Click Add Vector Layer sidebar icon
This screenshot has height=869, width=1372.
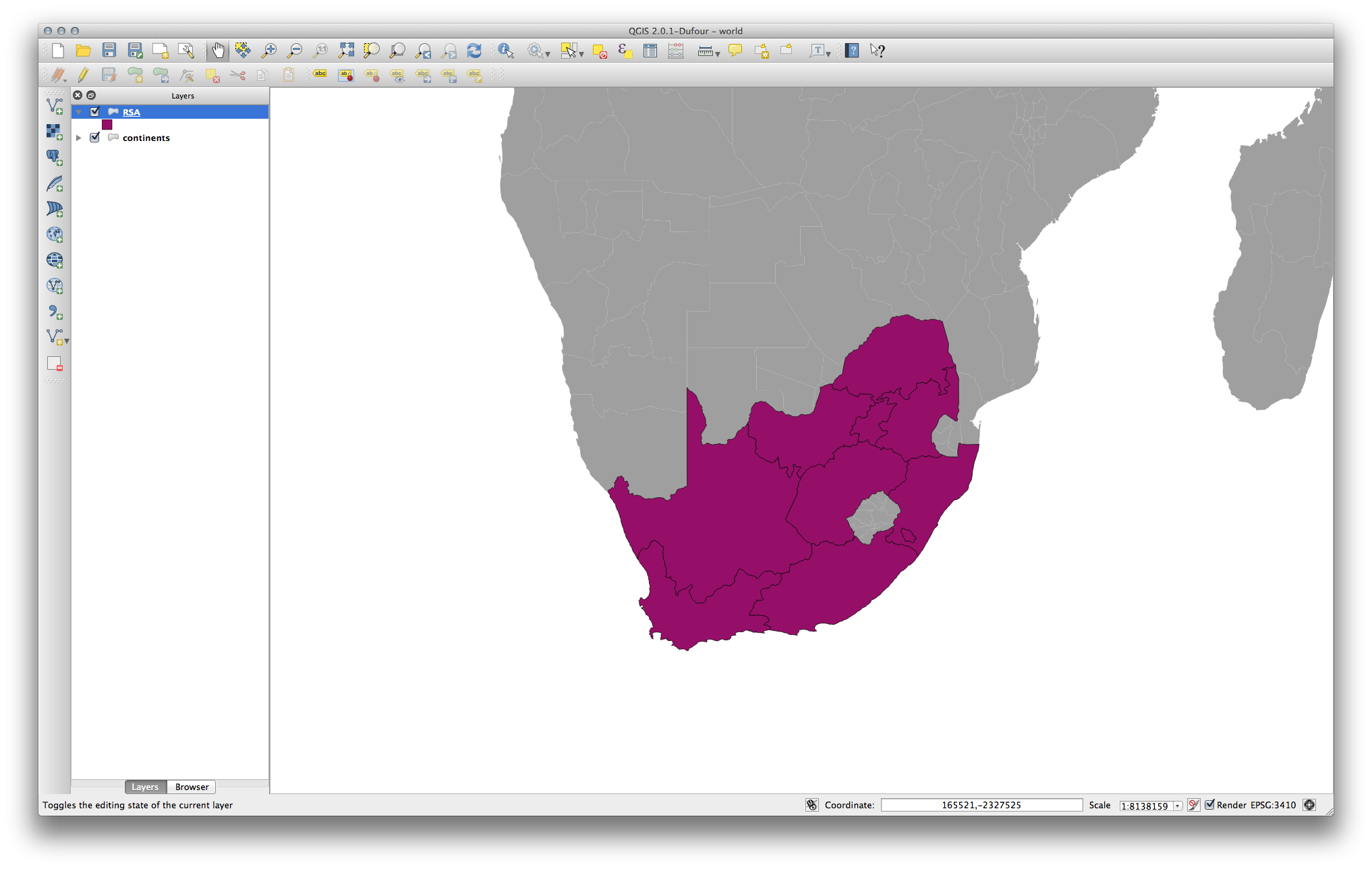[x=55, y=106]
